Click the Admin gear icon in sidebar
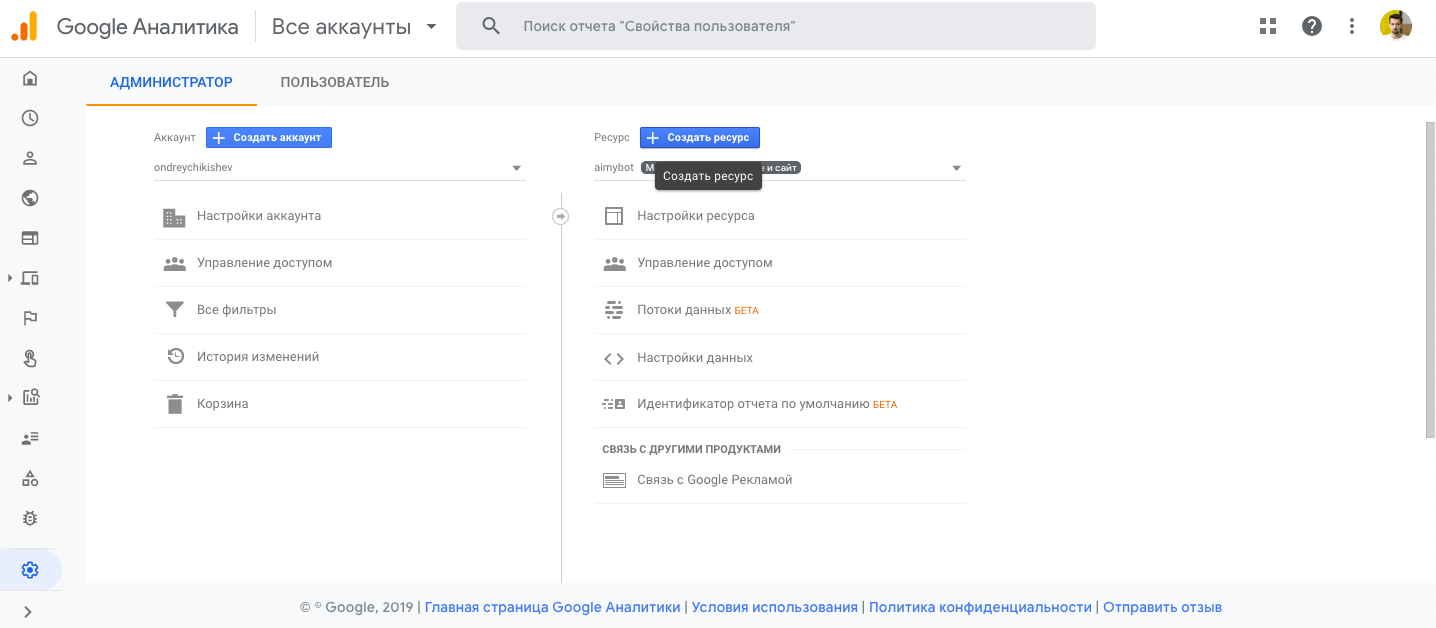This screenshot has width=1436, height=628. 30,570
